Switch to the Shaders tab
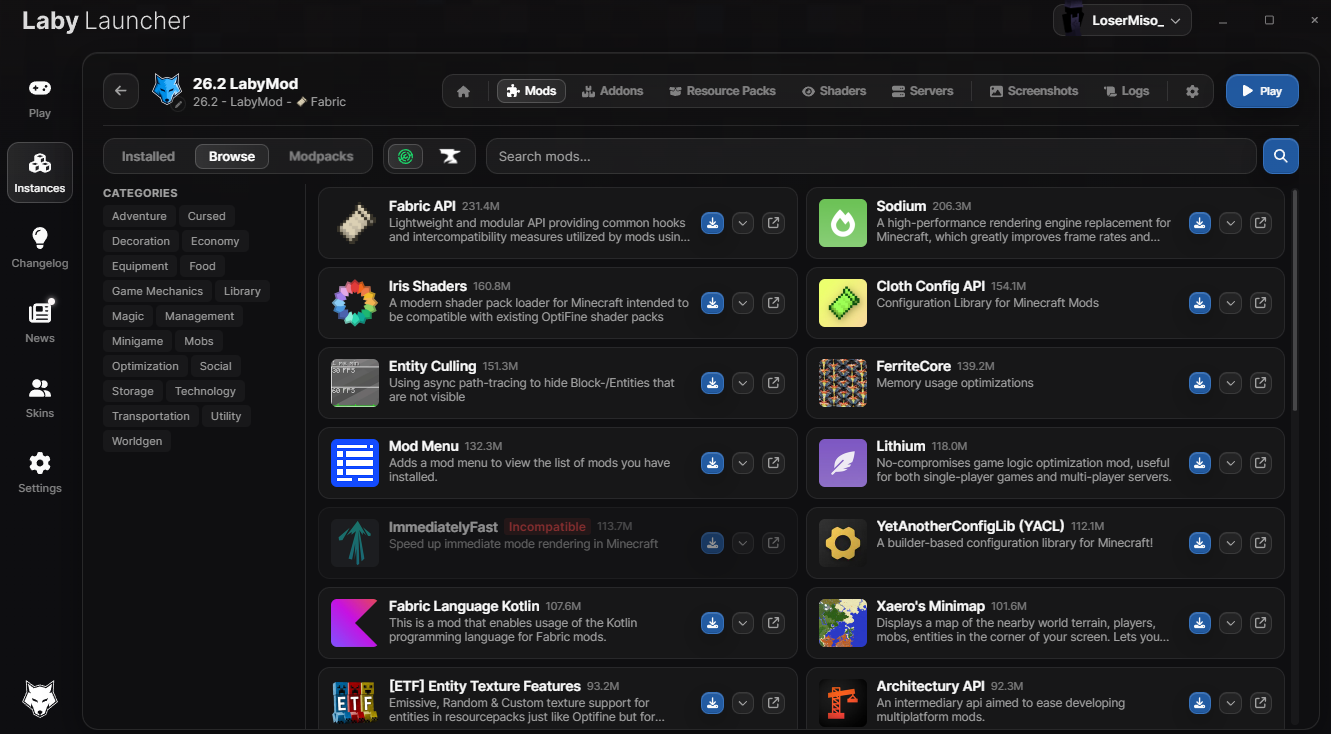 point(834,91)
